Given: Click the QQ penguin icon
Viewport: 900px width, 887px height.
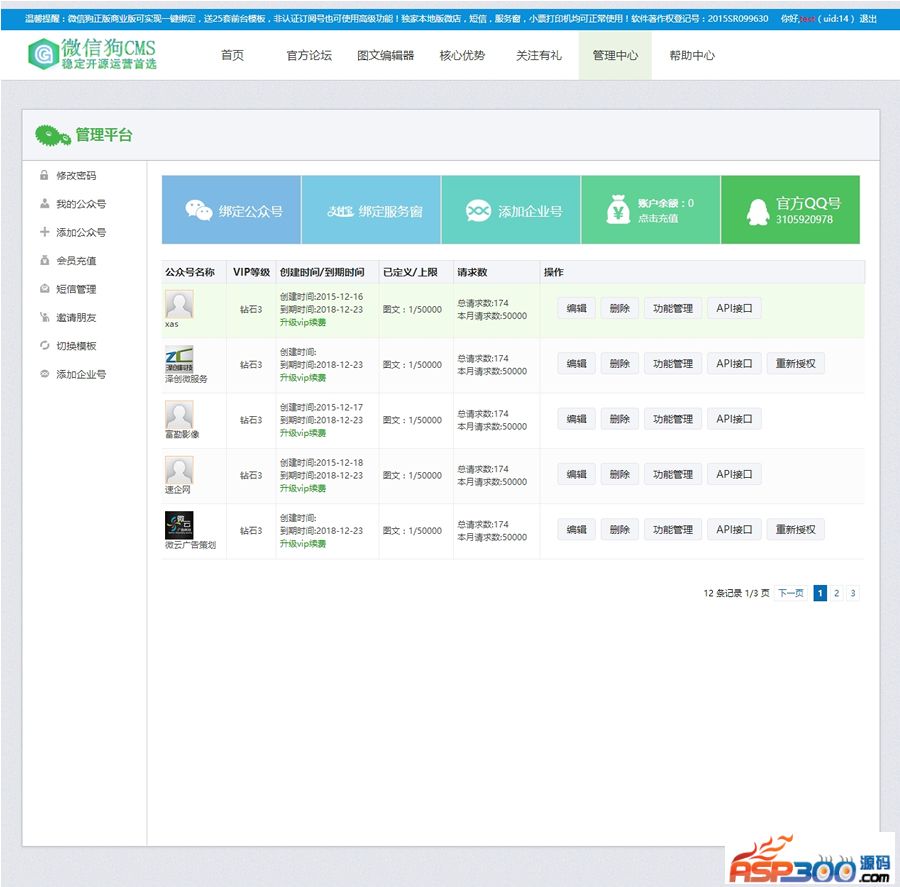Looking at the screenshot, I should 758,211.
